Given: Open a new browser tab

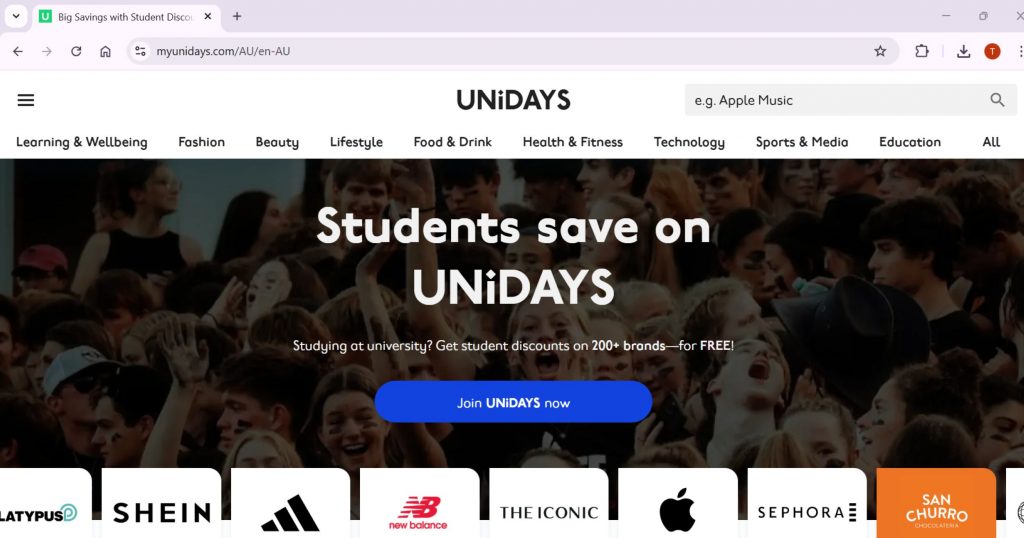Looking at the screenshot, I should click(237, 16).
